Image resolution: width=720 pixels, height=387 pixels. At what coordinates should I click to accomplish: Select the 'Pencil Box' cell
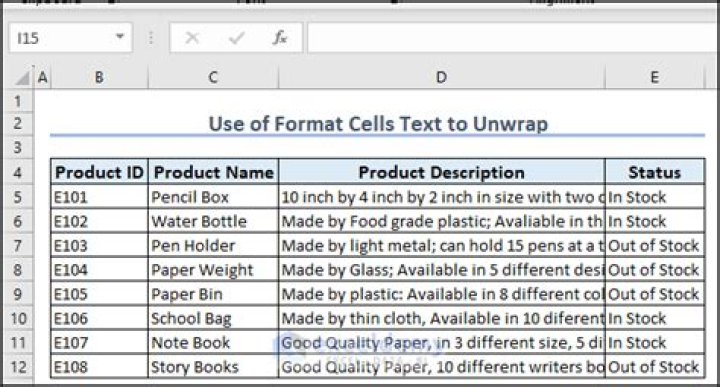coord(214,197)
